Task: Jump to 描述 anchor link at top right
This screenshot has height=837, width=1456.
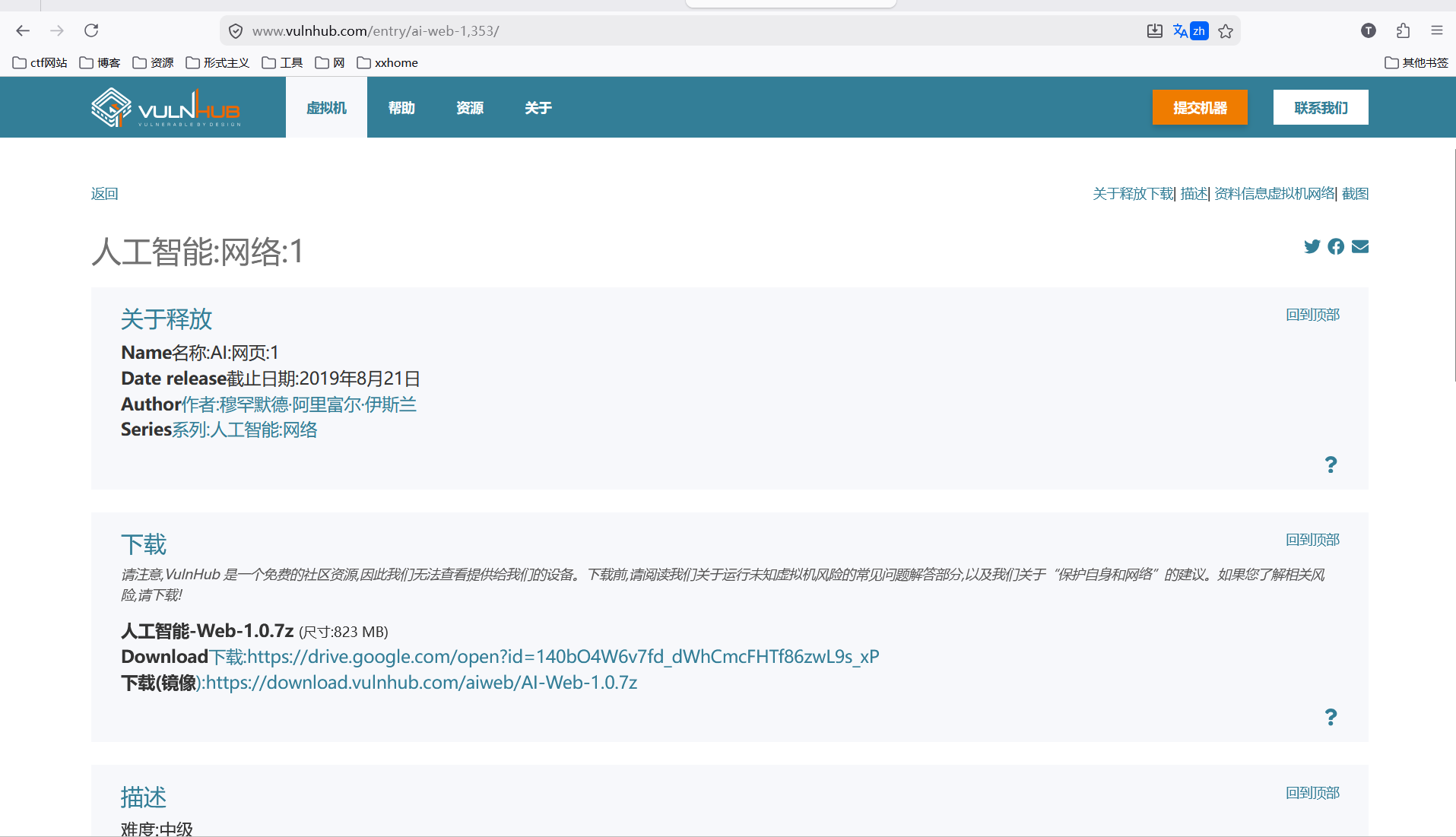Action: click(x=1194, y=194)
